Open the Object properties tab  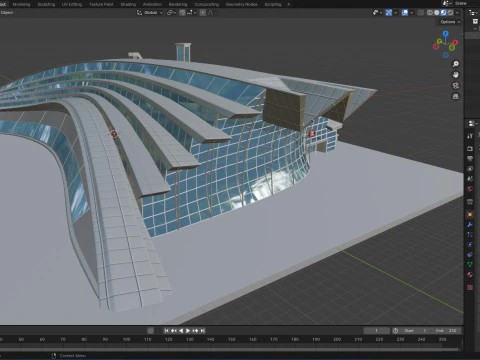[x=470, y=214]
